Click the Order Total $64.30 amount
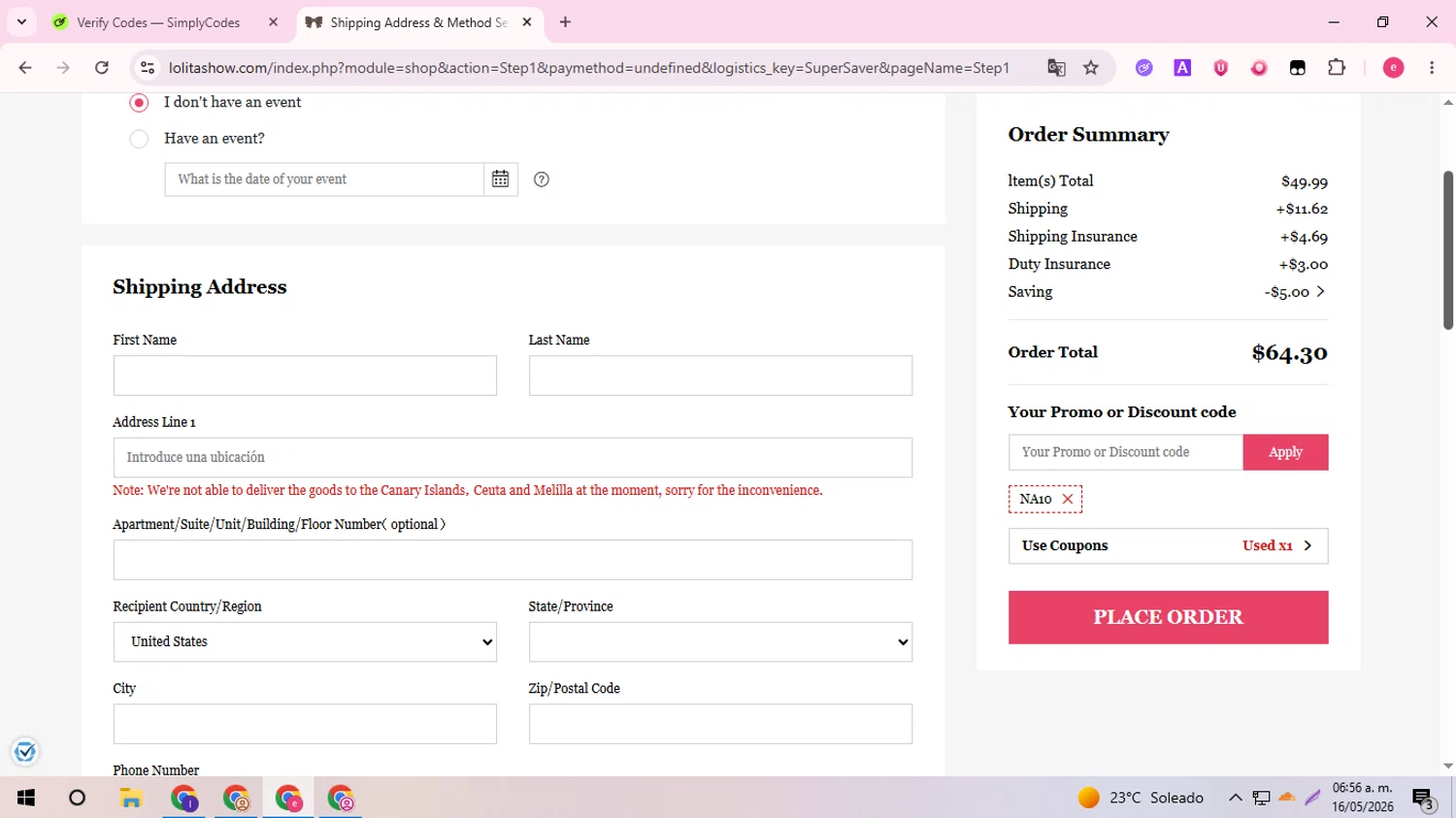Image resolution: width=1456 pixels, height=818 pixels. pyautogui.click(x=1289, y=353)
